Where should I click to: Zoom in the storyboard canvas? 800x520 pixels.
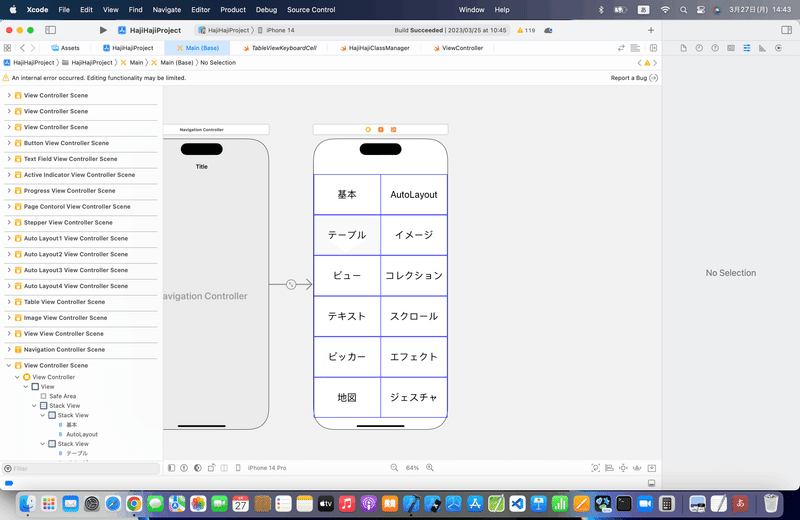pyautogui.click(x=430, y=468)
